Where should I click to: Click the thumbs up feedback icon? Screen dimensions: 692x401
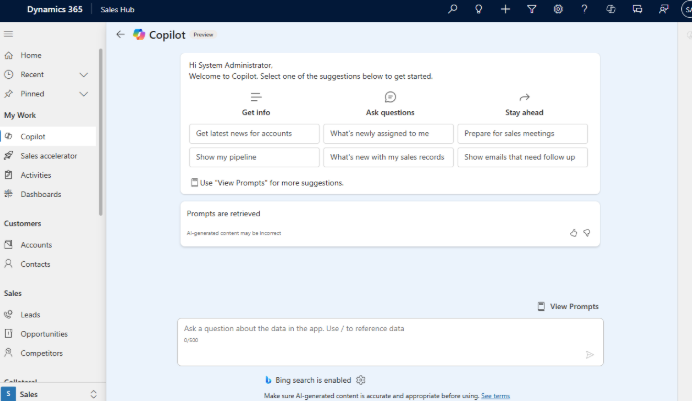[x=573, y=232]
